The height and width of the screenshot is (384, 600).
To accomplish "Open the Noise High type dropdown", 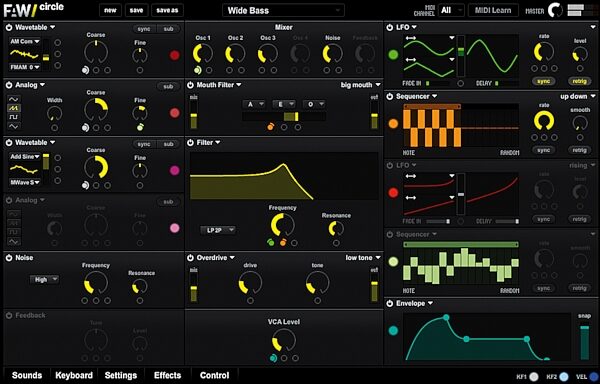I will coord(44,280).
